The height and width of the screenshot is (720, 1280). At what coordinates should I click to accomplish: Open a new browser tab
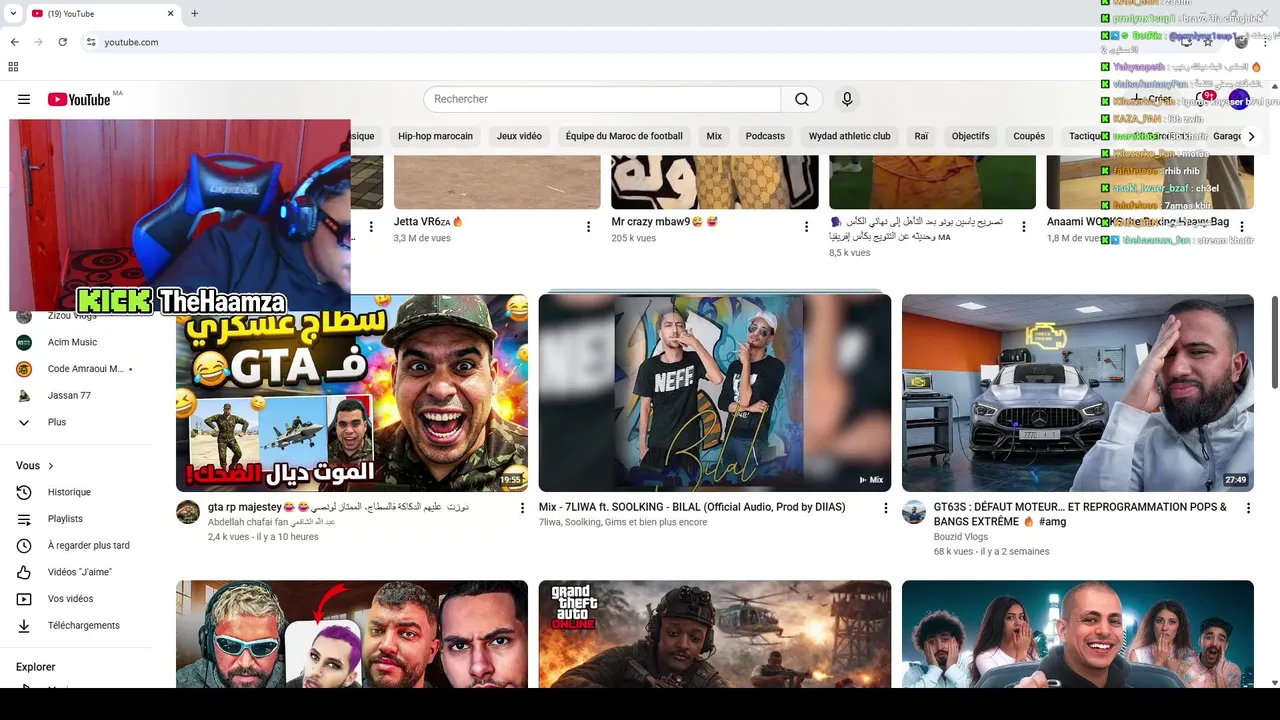(194, 14)
